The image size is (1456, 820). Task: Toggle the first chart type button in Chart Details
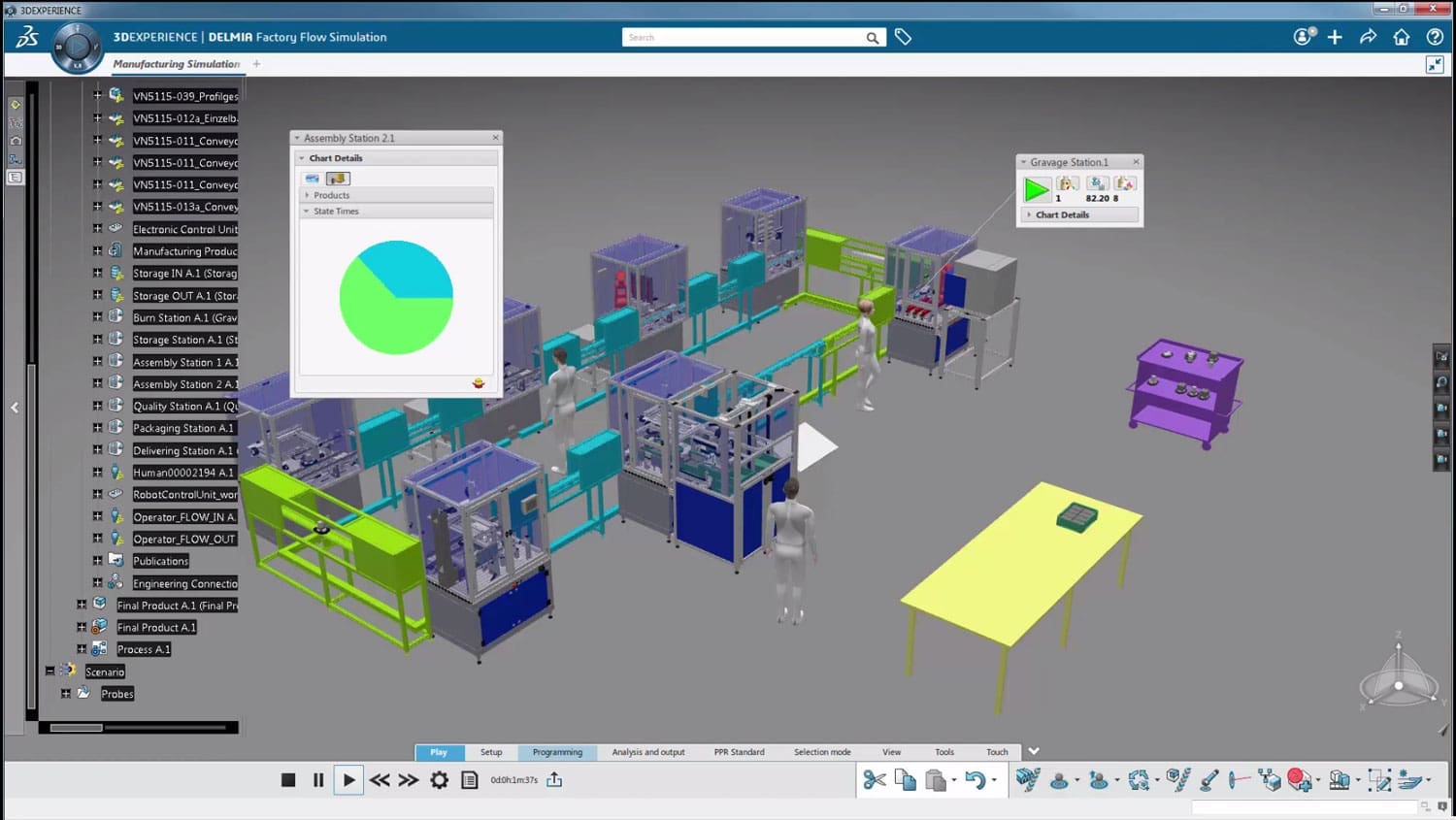[312, 179]
